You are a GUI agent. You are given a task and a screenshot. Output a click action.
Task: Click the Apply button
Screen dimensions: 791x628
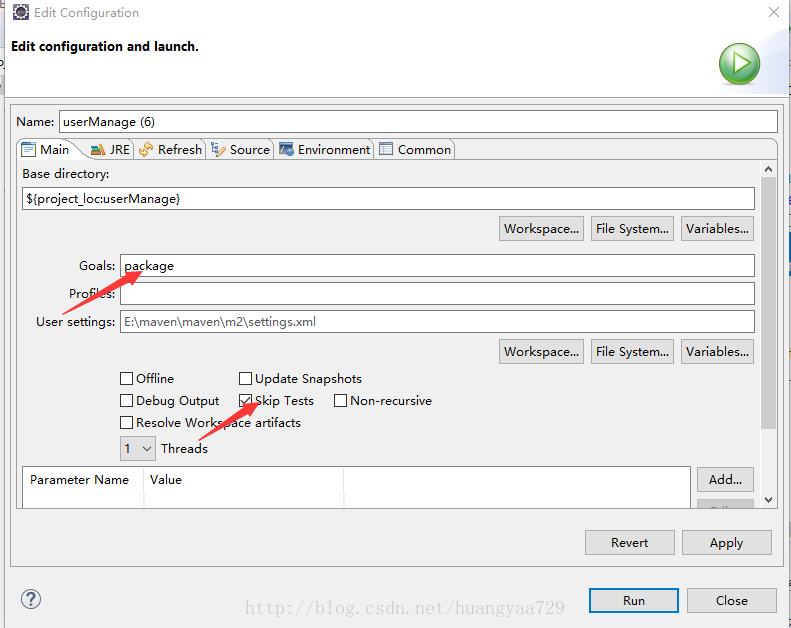click(726, 542)
